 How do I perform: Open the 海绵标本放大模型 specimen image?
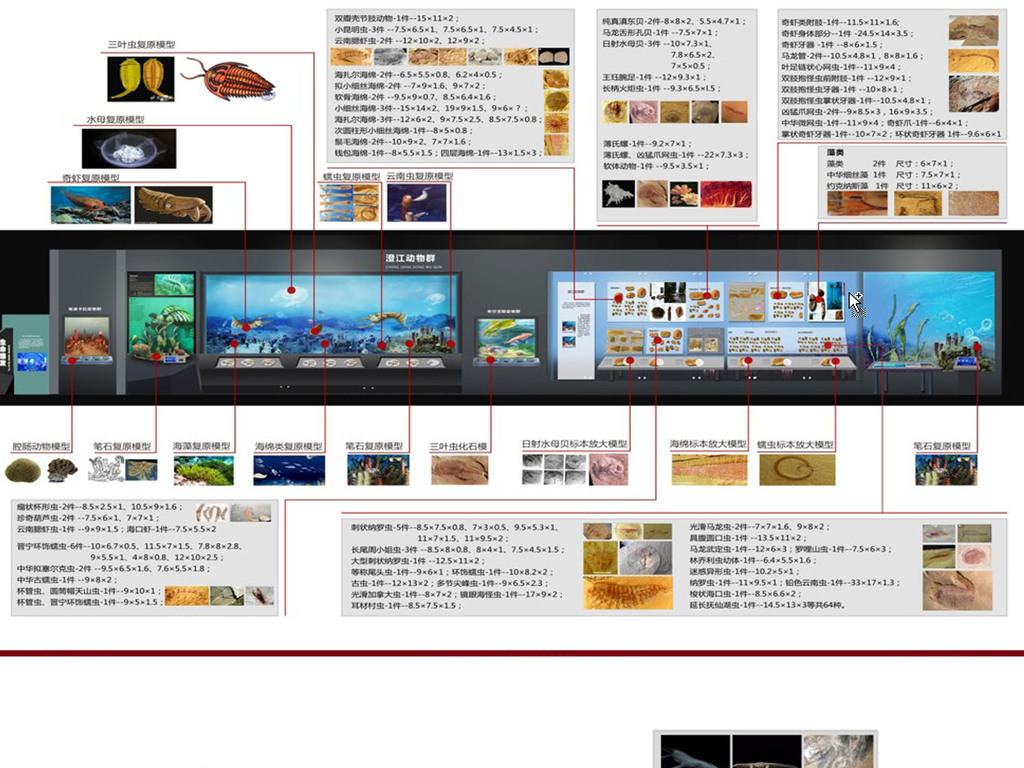[x=709, y=469]
